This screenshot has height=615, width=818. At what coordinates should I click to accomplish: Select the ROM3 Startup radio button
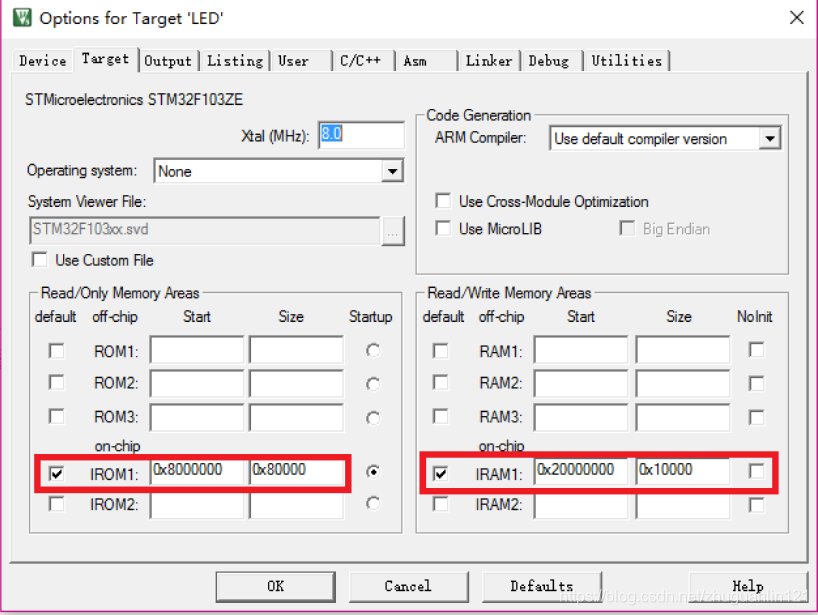[x=373, y=418]
